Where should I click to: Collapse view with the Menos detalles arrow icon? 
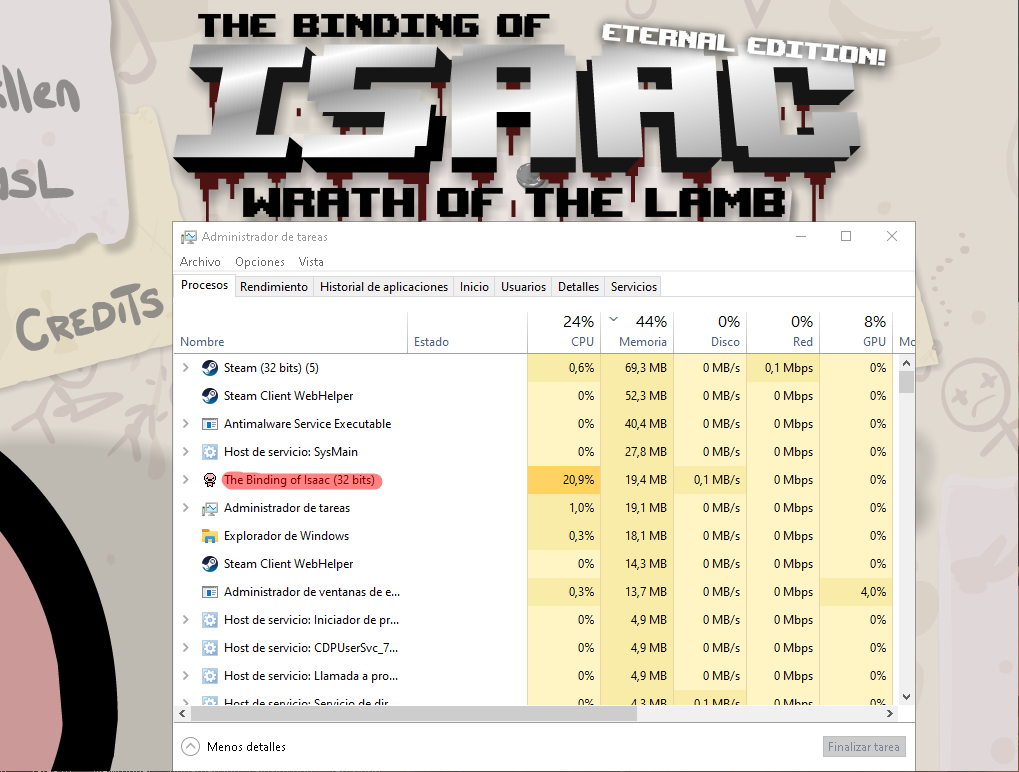tap(190, 747)
